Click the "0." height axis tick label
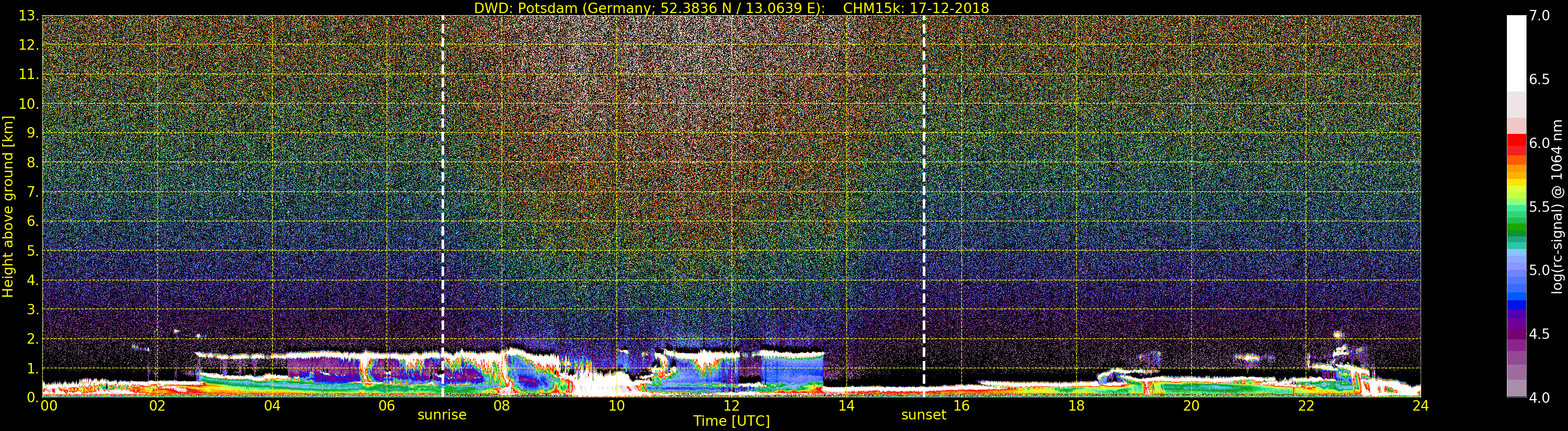 (x=33, y=398)
